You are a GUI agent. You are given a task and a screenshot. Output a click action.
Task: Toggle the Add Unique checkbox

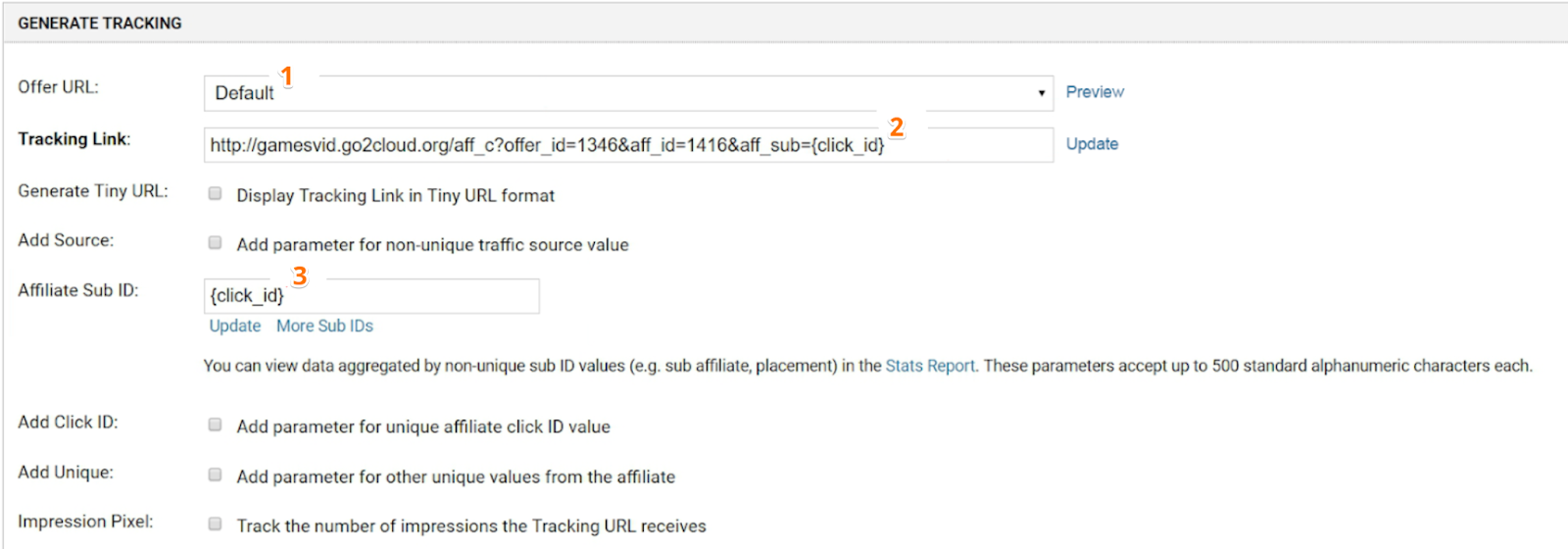pyautogui.click(x=215, y=475)
